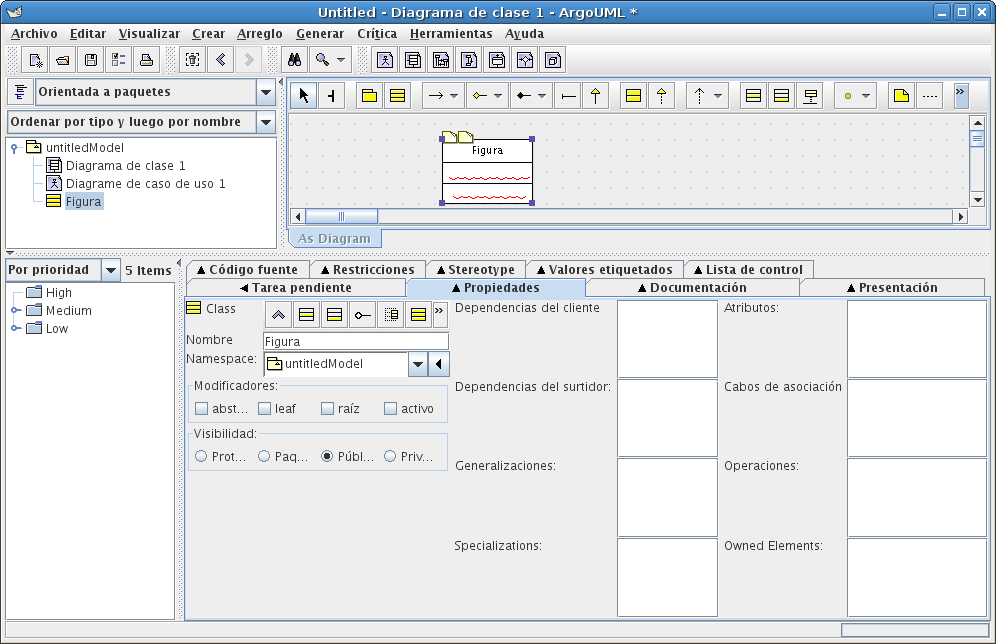Select the aggregation diamond tool
996x644 pixels.
[x=480, y=96]
